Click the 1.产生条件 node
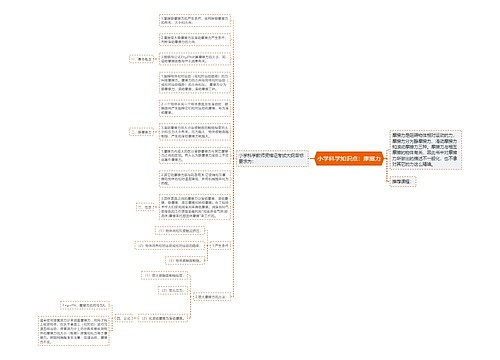 tap(221, 246)
